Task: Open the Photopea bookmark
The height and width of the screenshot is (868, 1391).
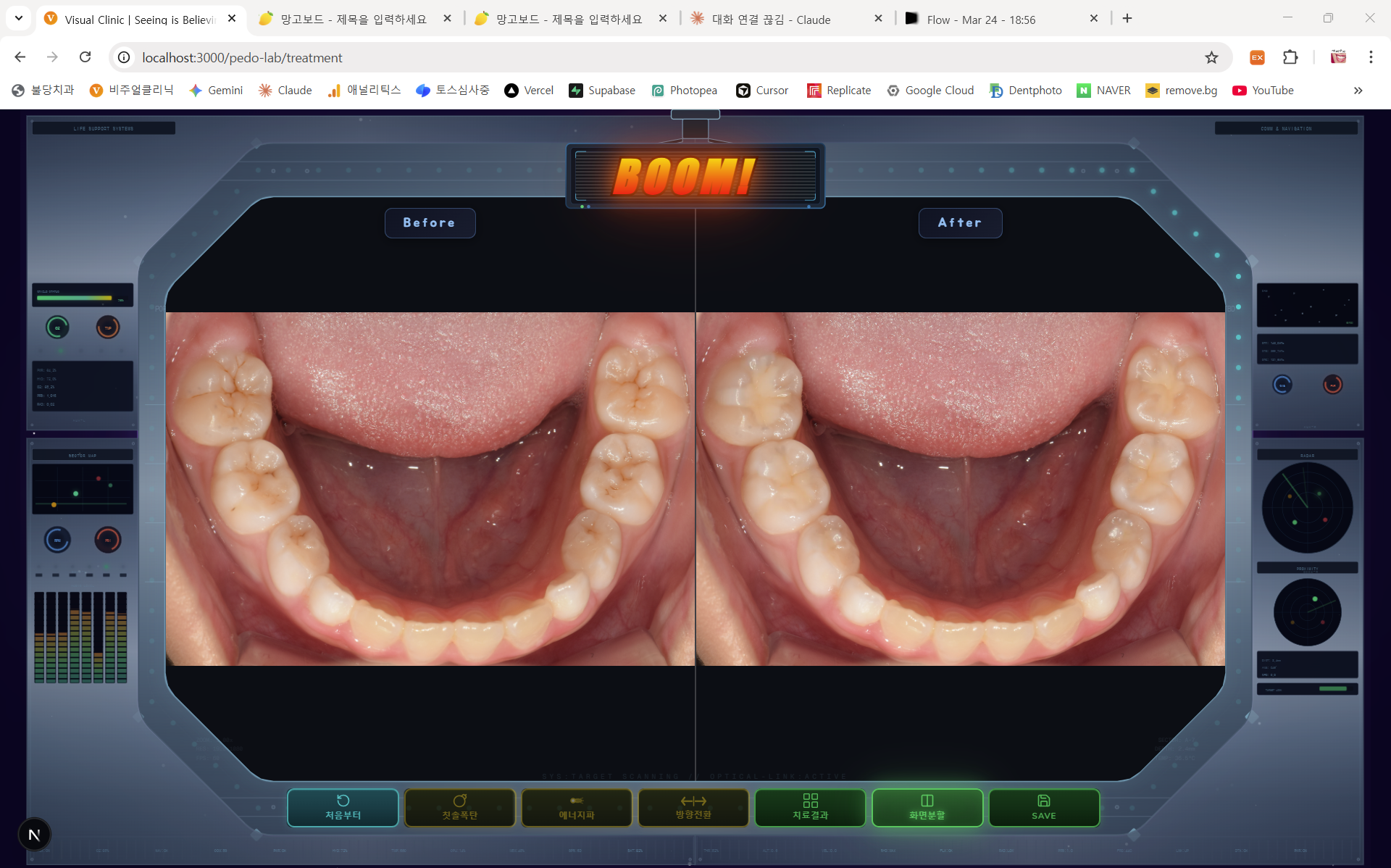Action: [x=685, y=90]
